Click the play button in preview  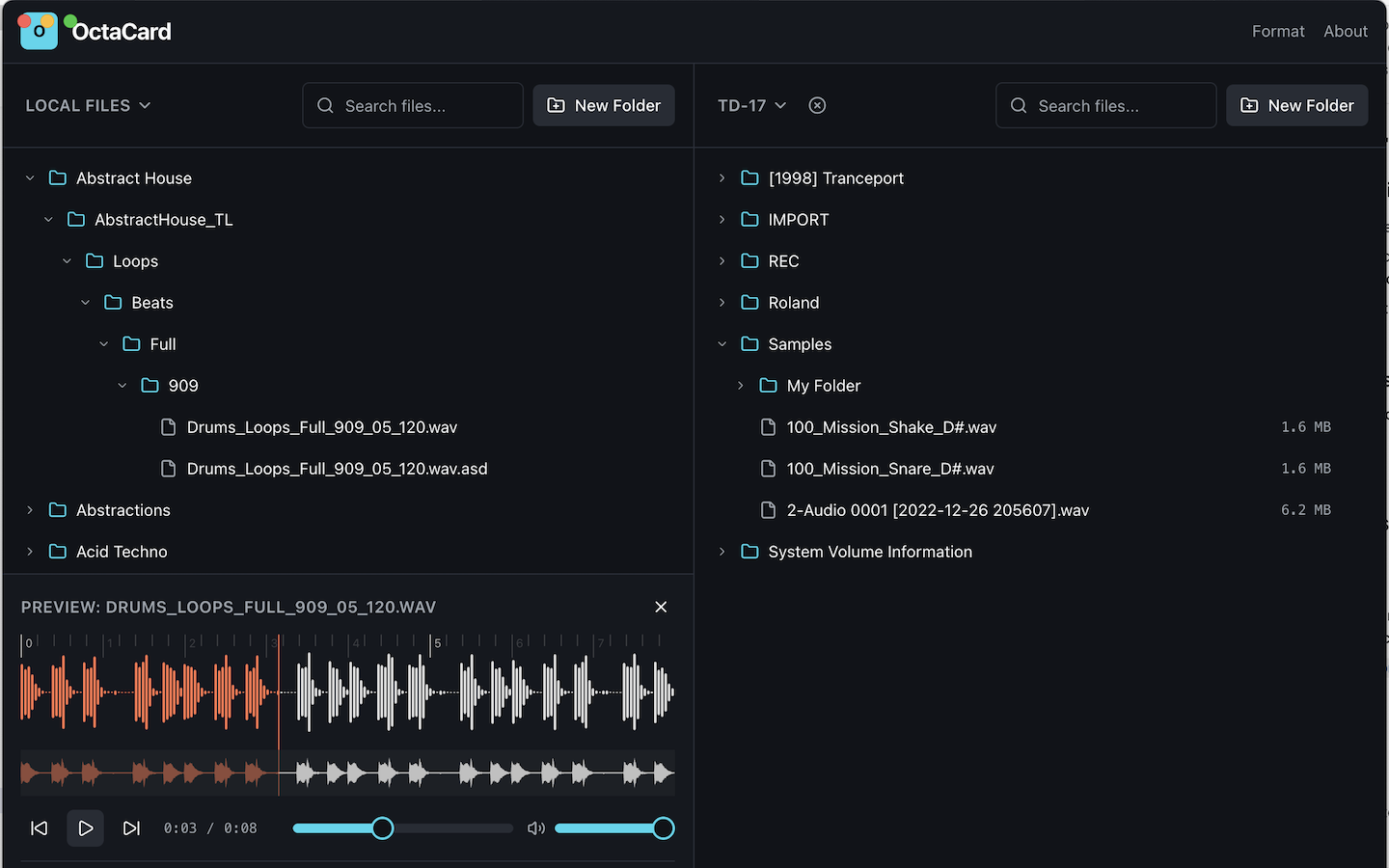point(85,828)
